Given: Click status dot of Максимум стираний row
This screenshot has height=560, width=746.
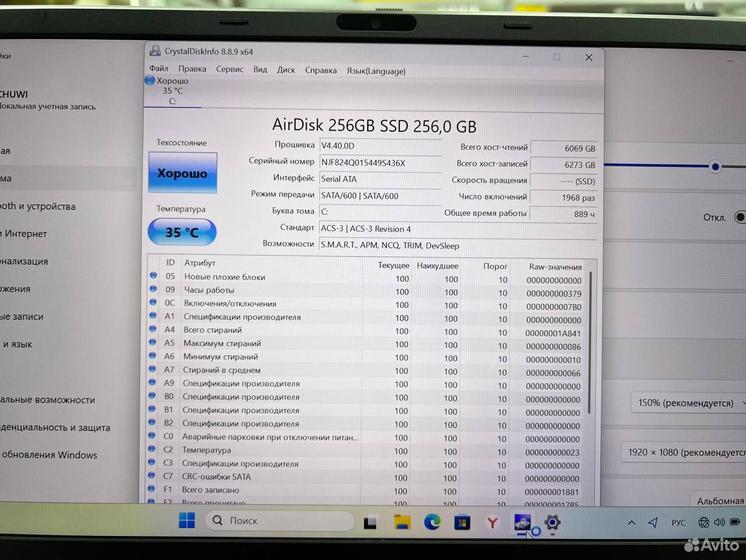Looking at the screenshot, I should (153, 342).
